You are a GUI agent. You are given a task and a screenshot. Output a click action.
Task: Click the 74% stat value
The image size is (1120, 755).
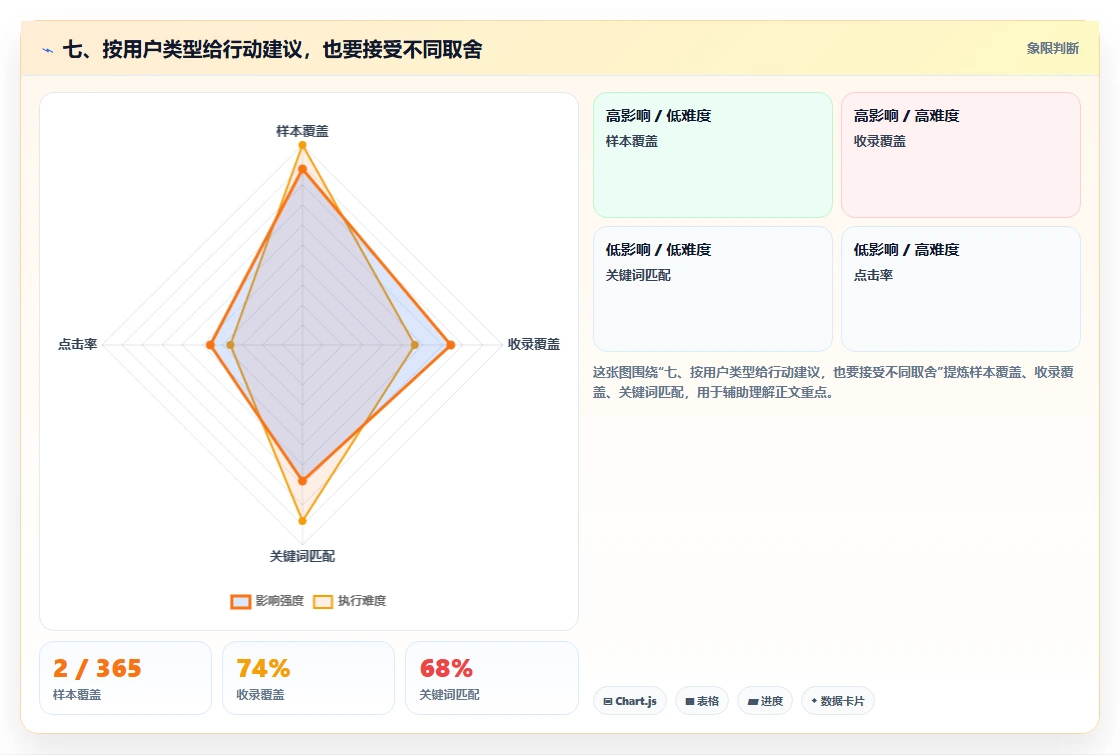coord(263,669)
